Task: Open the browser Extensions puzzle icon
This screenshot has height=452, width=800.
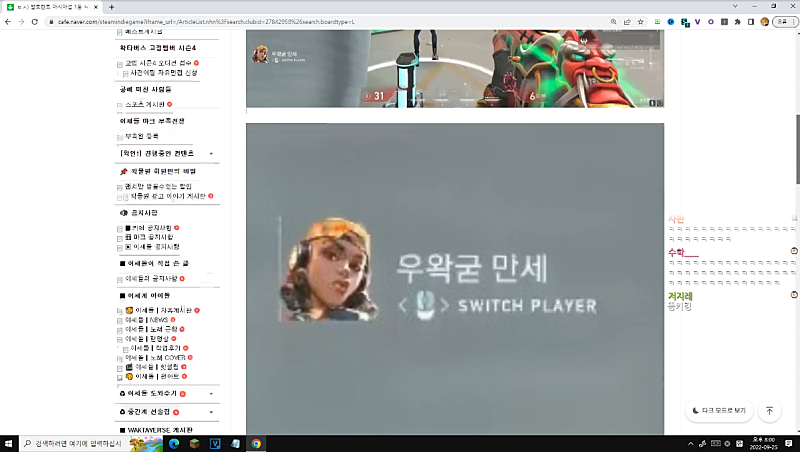Action: point(738,21)
